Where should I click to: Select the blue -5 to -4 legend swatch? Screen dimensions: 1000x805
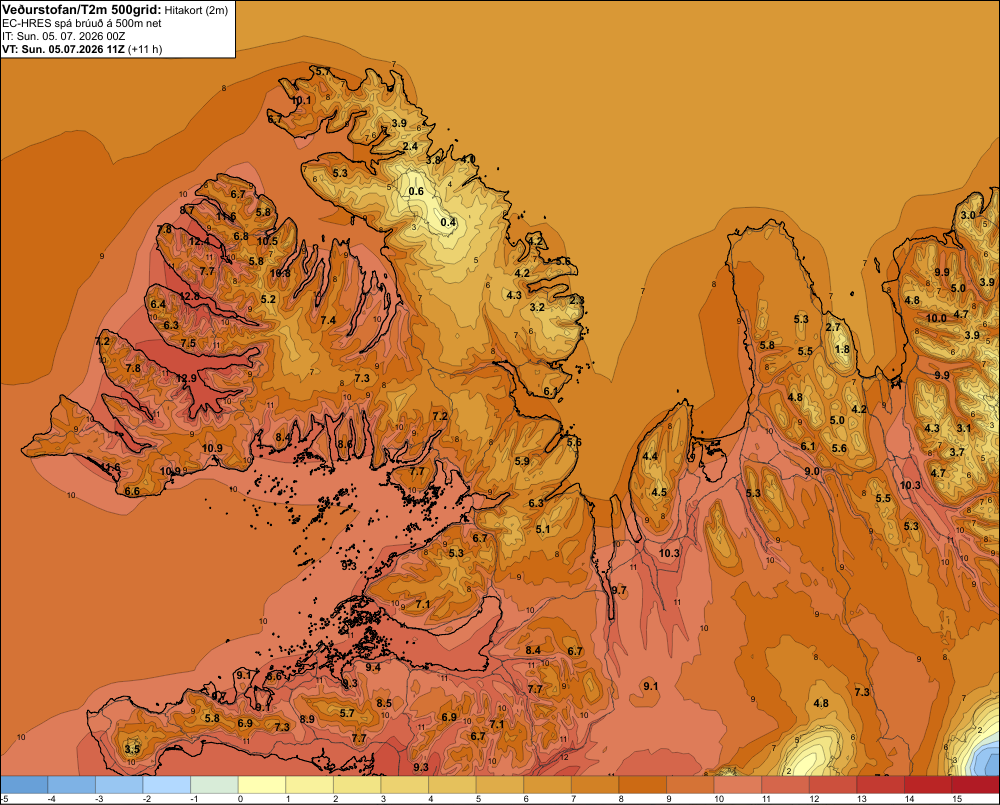coord(24,785)
